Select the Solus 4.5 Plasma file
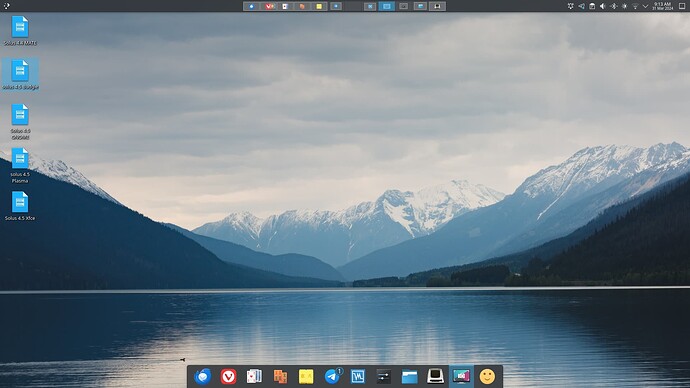The height and width of the screenshot is (388, 690). (20, 165)
